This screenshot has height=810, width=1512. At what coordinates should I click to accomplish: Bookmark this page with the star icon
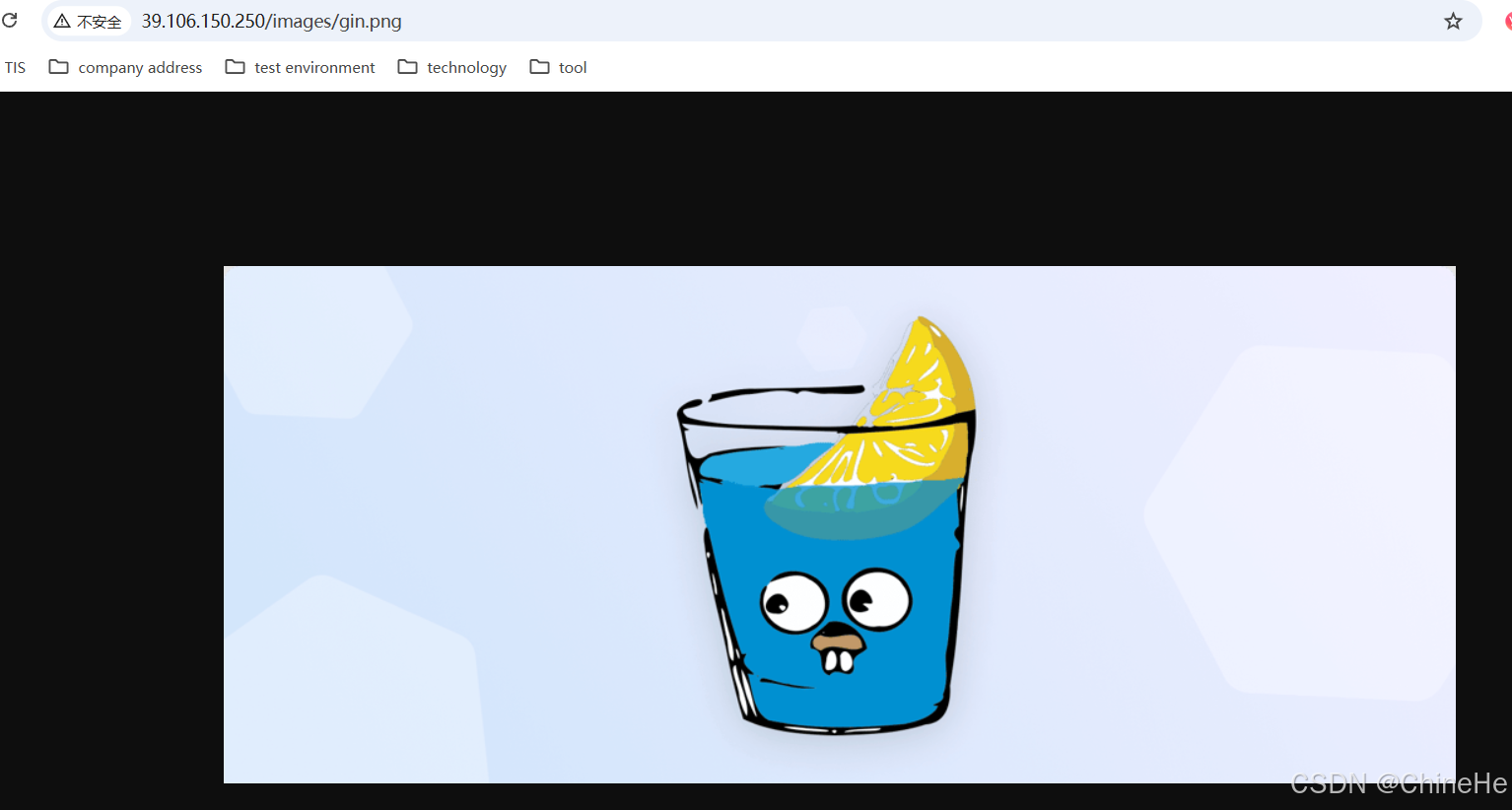[1453, 21]
